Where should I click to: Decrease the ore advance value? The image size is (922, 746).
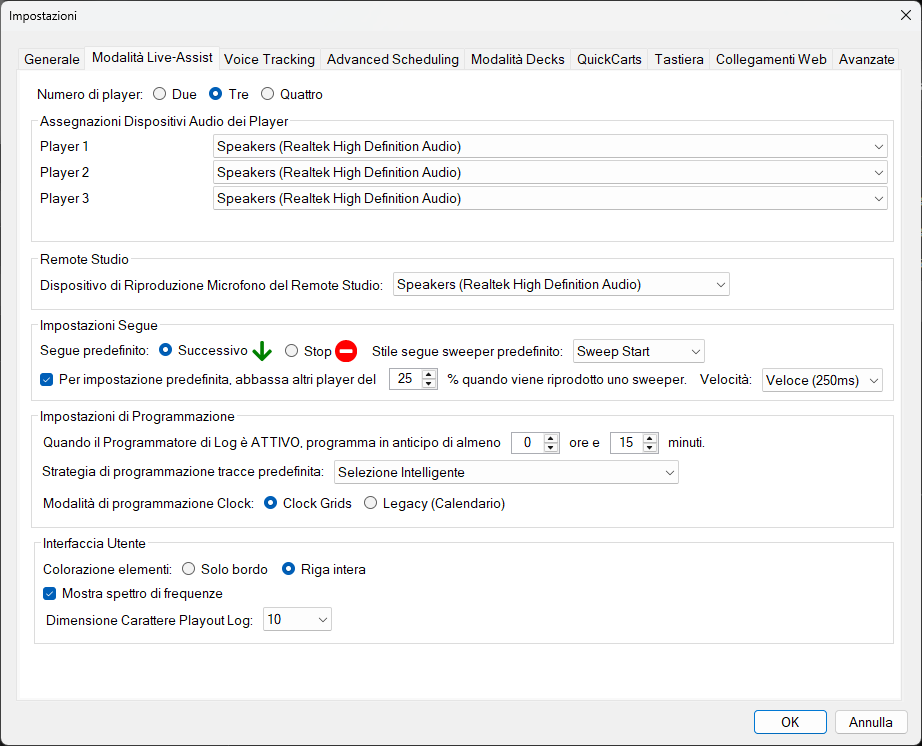[x=551, y=447]
